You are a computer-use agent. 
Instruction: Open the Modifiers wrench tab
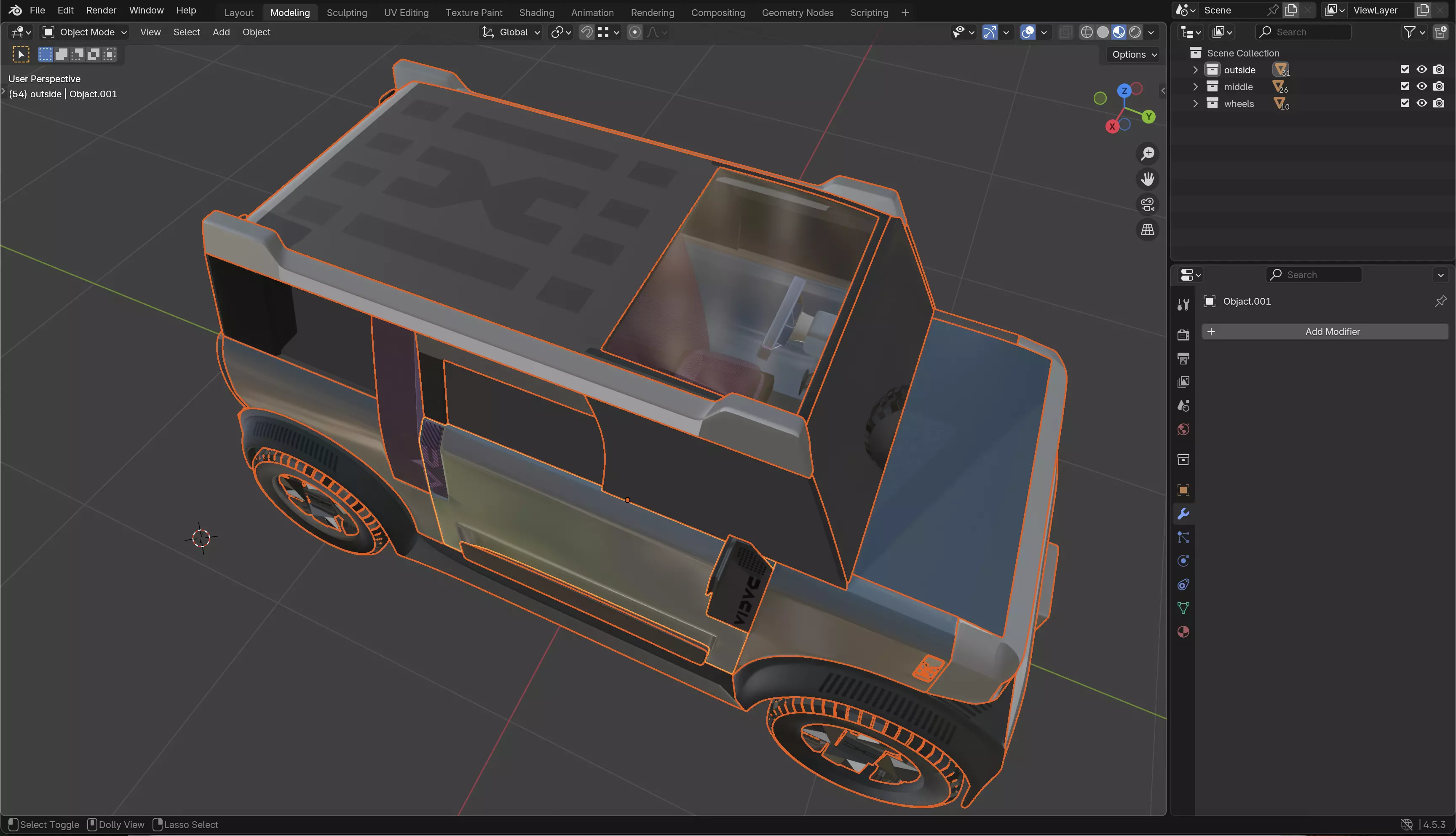tap(1183, 514)
